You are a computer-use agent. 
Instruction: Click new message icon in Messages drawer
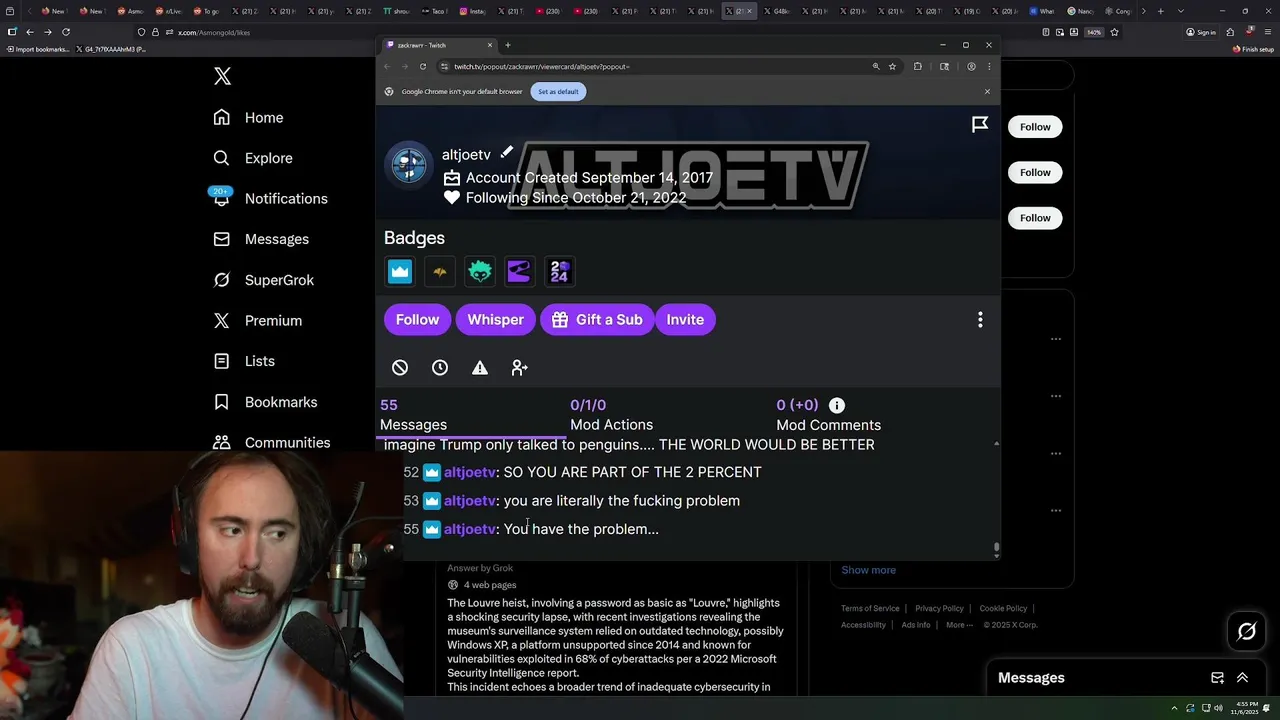tap(1217, 678)
